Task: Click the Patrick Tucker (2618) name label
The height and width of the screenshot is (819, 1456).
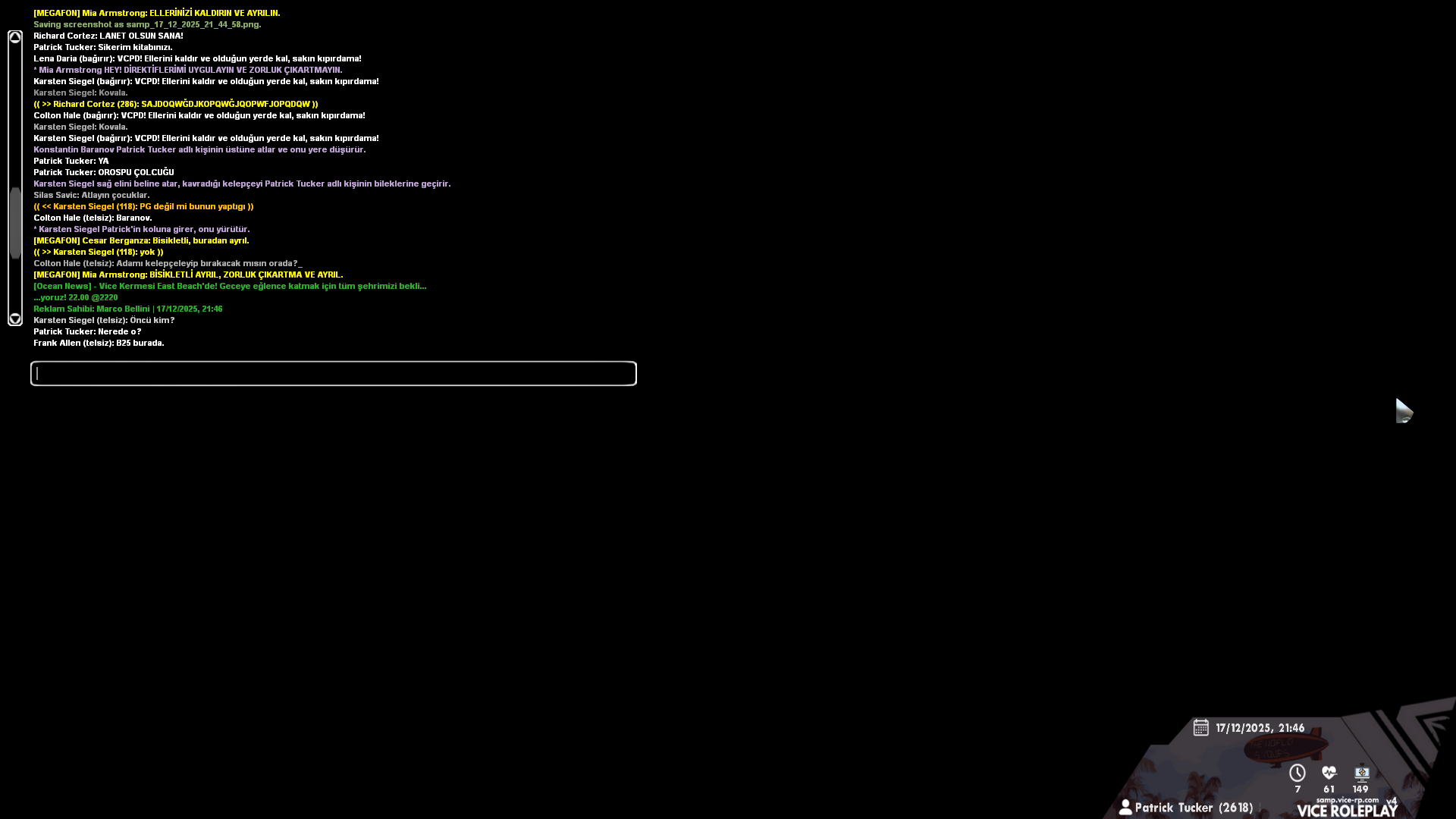Action: 1194,808
